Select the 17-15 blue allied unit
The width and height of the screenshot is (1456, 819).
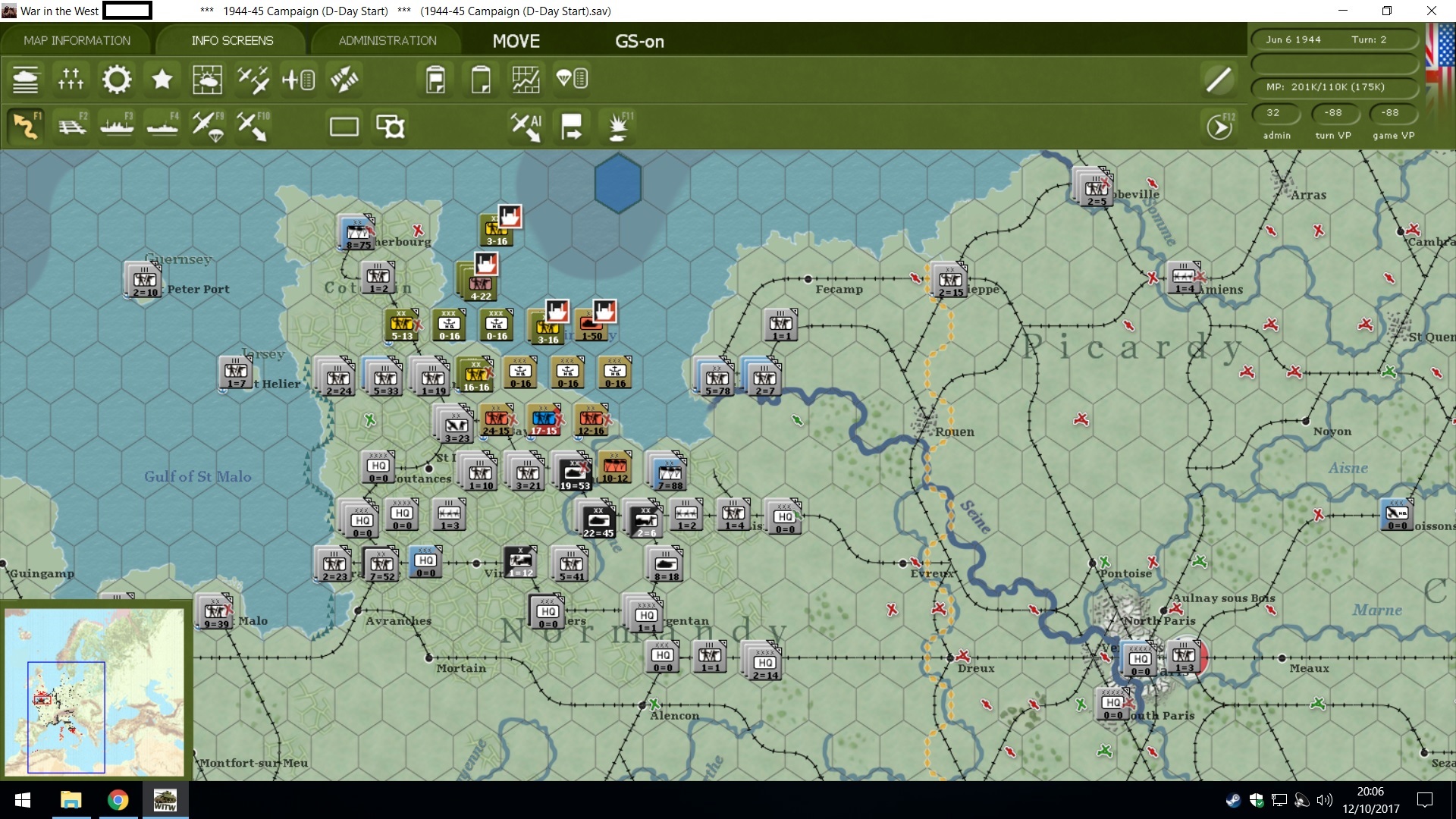coord(544,419)
